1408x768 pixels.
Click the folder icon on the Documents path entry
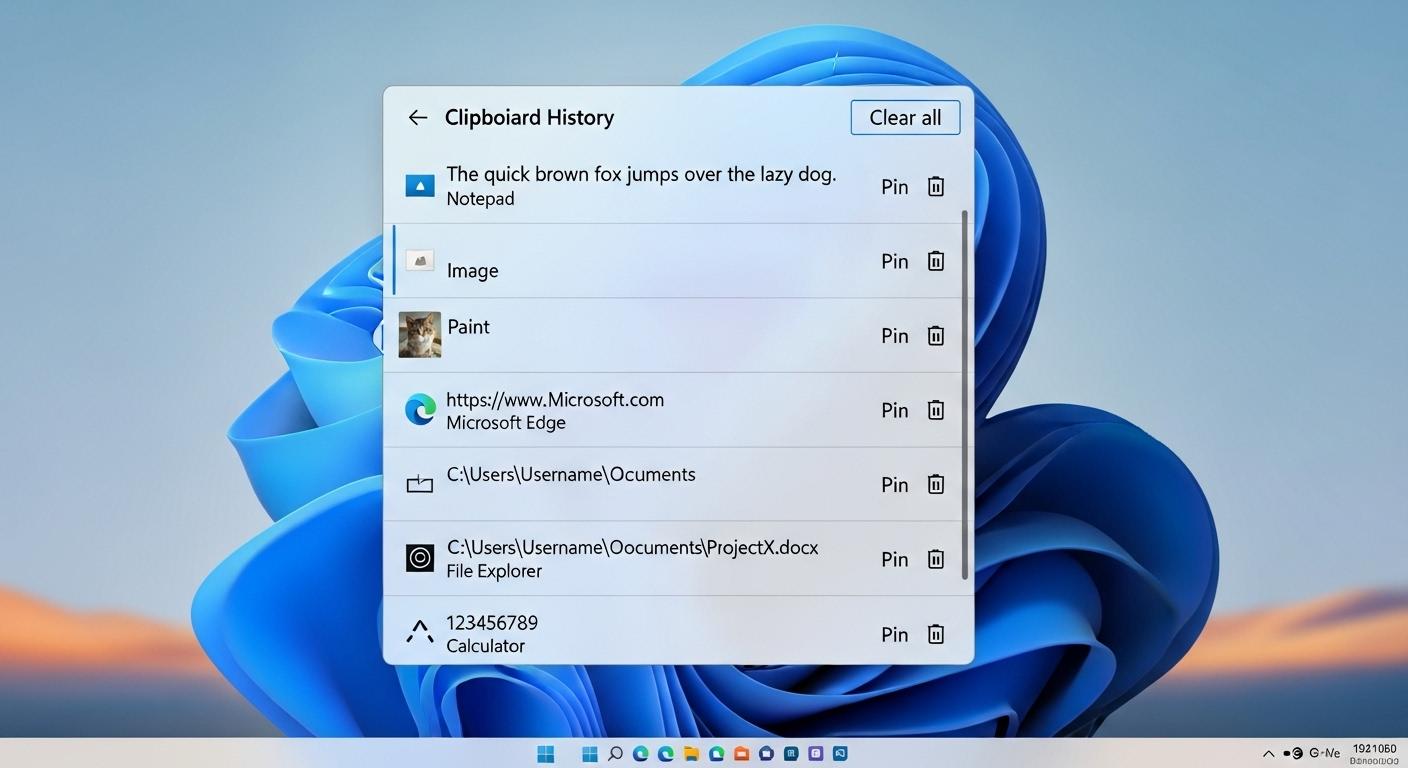click(419, 484)
